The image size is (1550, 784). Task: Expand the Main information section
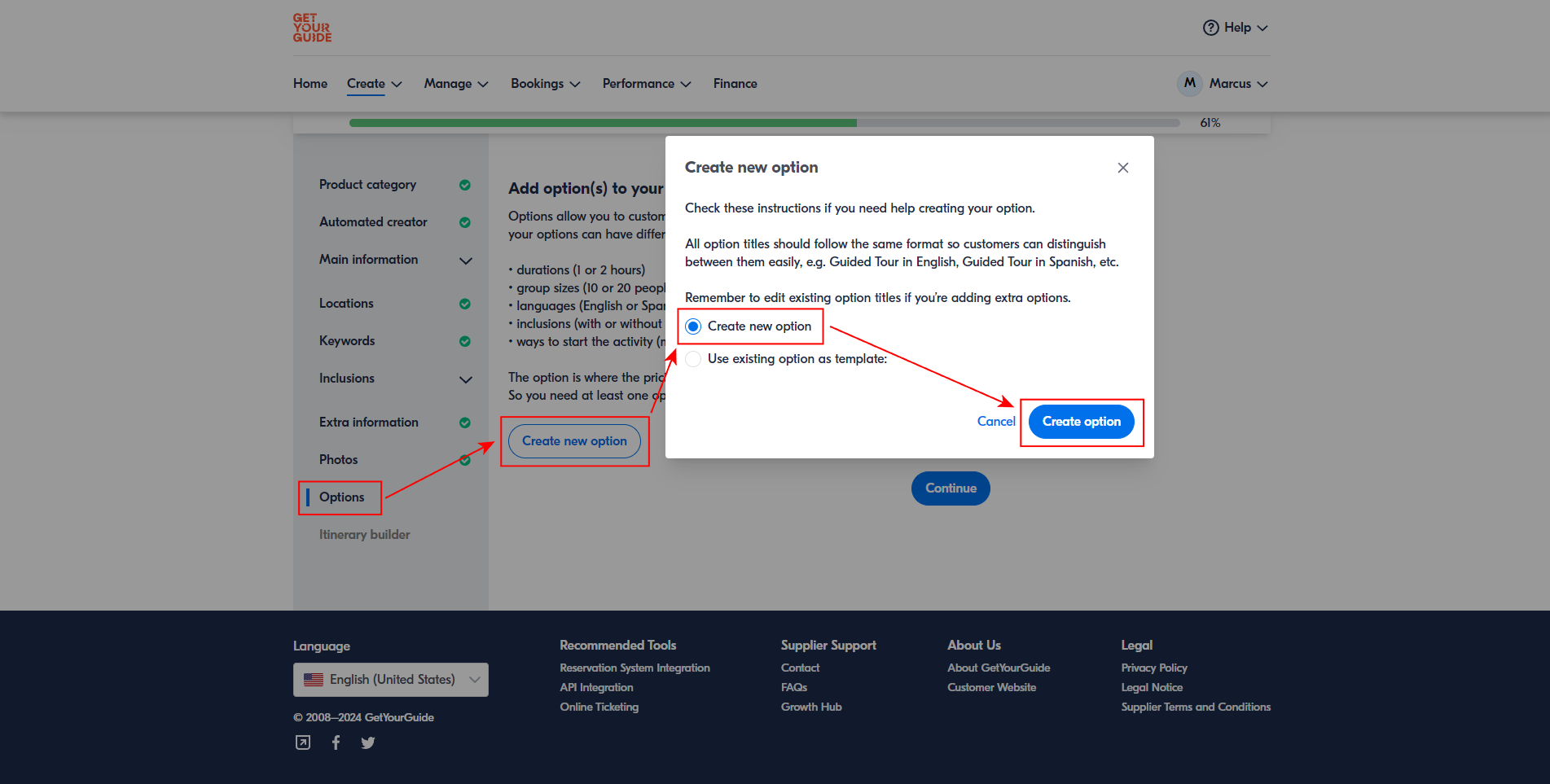[x=465, y=261]
